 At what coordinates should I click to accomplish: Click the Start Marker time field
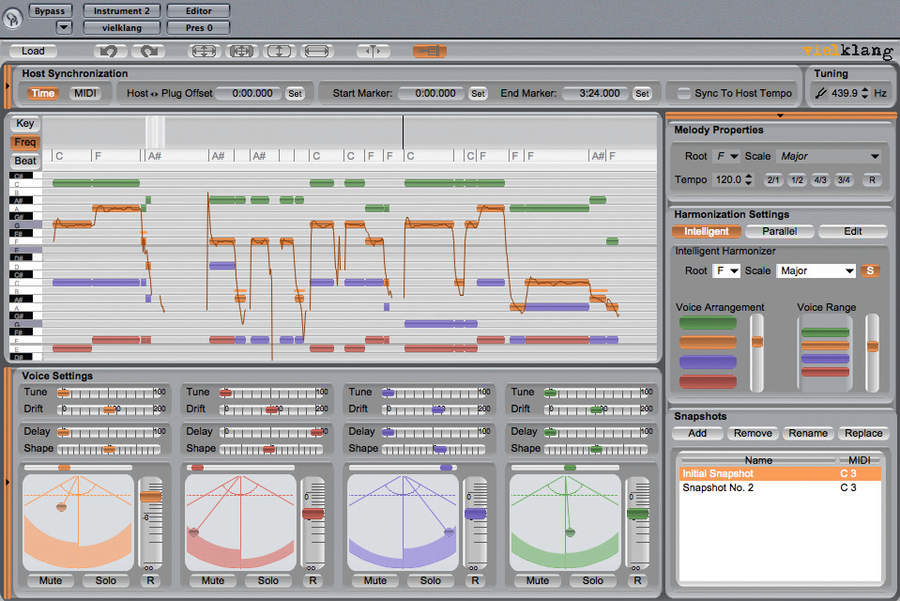[x=430, y=93]
